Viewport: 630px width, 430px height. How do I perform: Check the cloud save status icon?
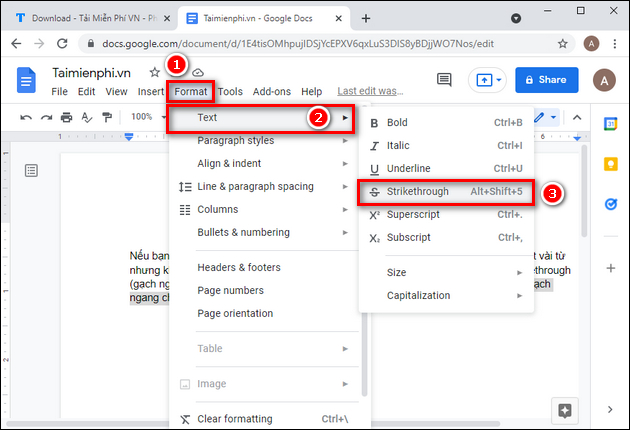tap(198, 73)
